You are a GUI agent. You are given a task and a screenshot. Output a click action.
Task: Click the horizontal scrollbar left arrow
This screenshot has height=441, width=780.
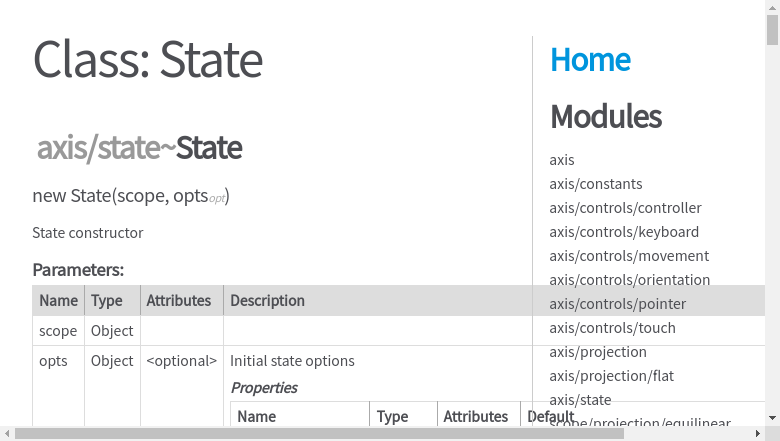click(x=7, y=434)
